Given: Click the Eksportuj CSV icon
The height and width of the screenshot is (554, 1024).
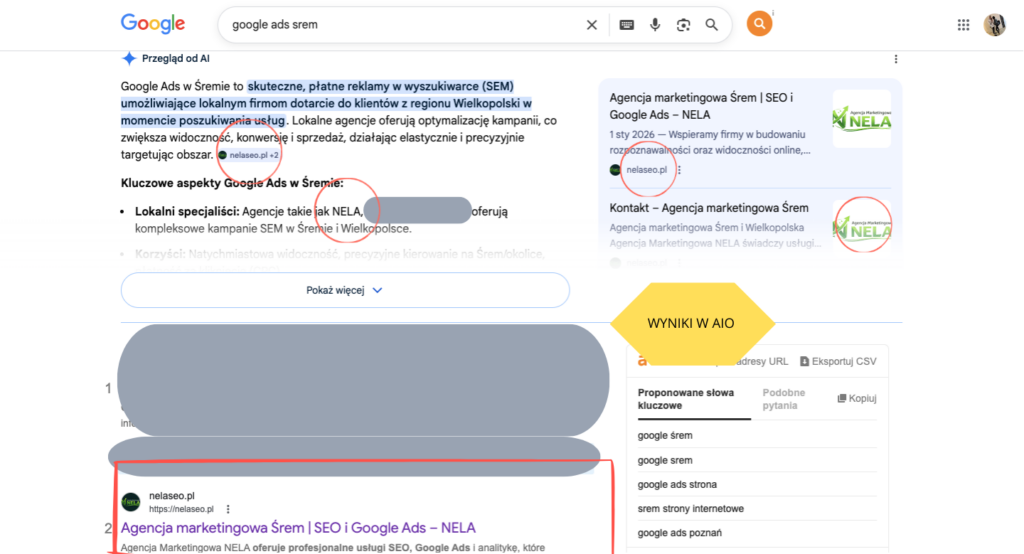Looking at the screenshot, I should point(805,361).
